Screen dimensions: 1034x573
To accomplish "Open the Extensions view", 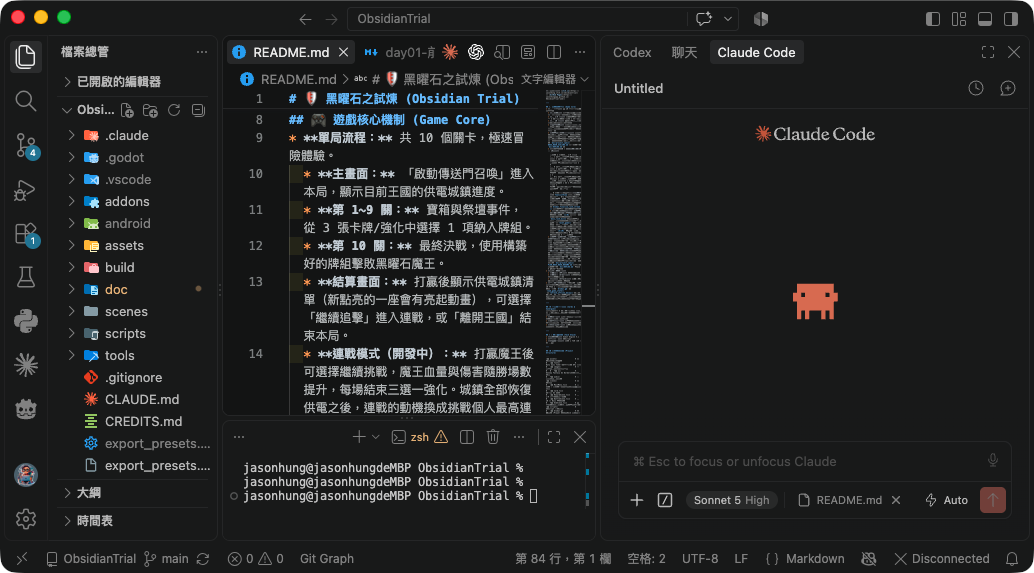I will 26,234.
